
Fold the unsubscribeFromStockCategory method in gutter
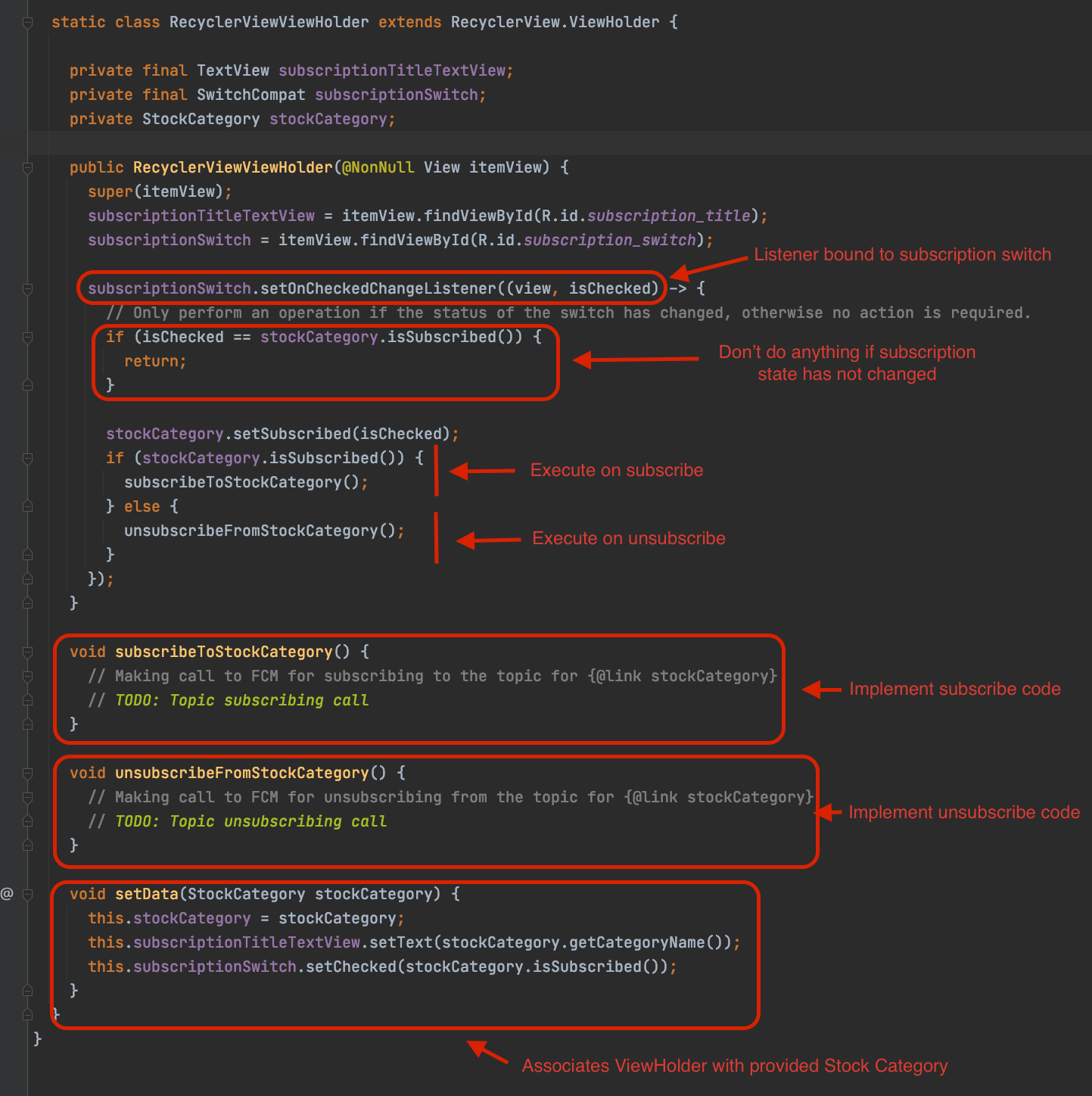[27, 774]
